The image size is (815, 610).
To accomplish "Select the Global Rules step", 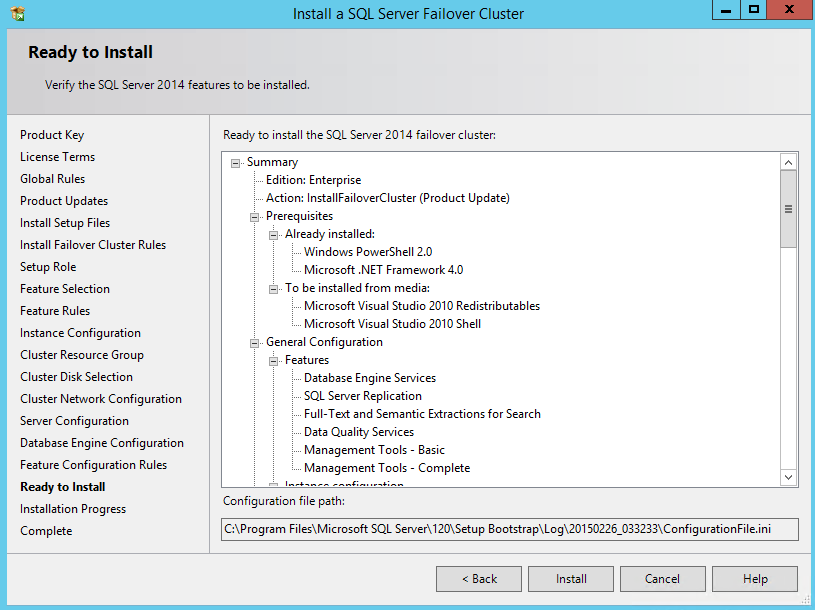I will 52,179.
